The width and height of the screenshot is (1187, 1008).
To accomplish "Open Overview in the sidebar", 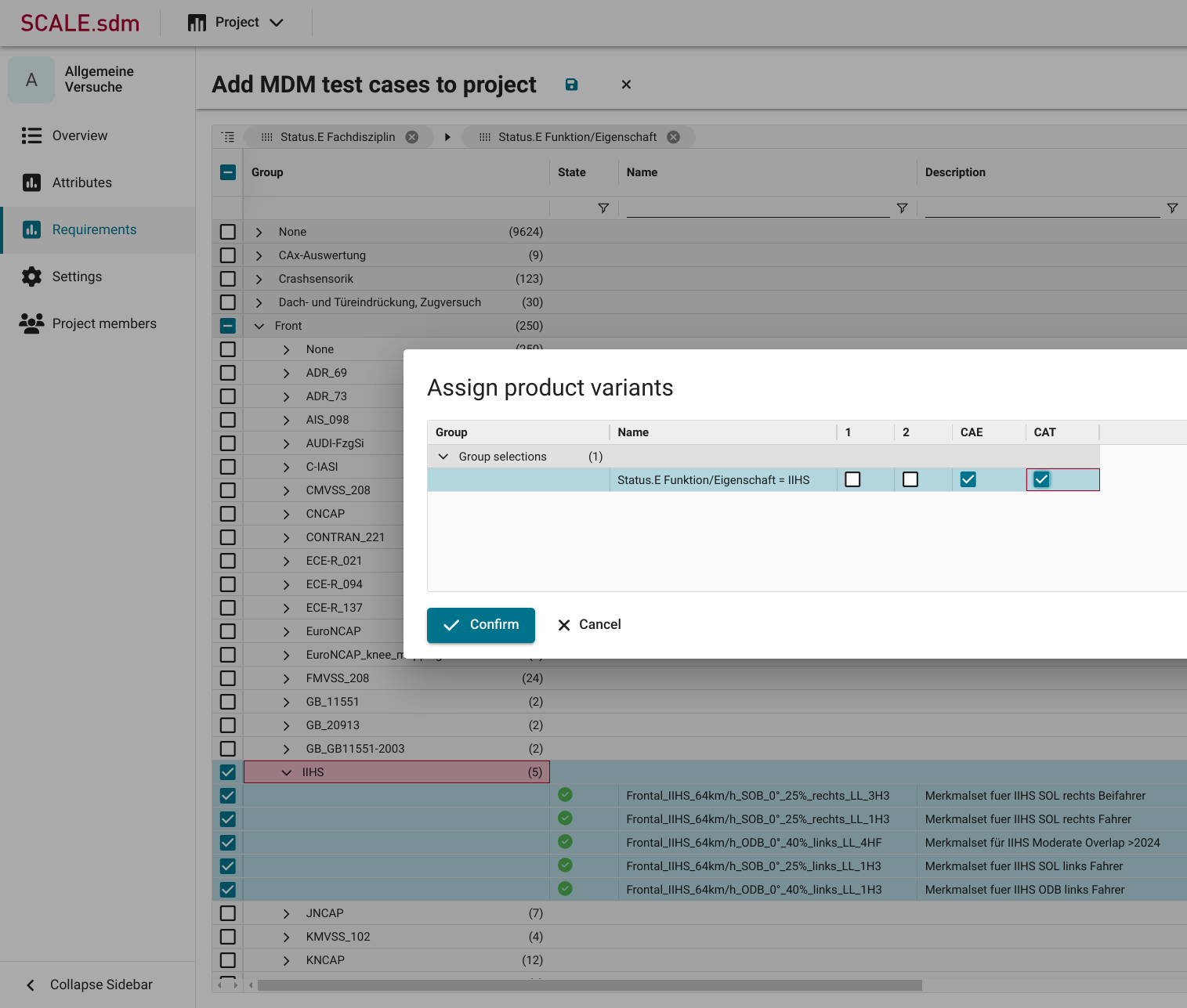I will (98, 135).
